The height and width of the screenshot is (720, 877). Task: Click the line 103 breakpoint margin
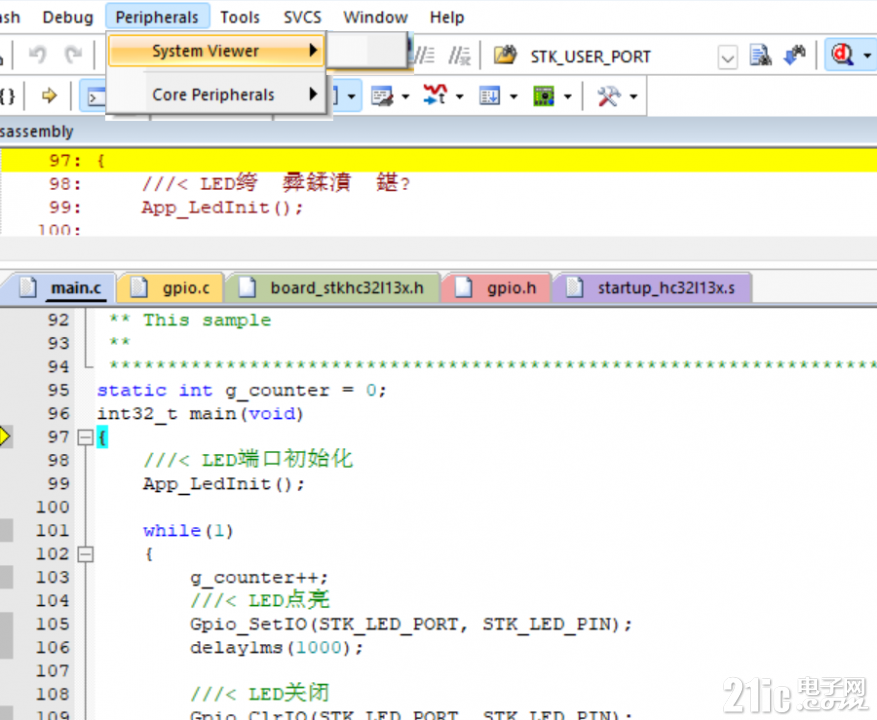(6, 577)
